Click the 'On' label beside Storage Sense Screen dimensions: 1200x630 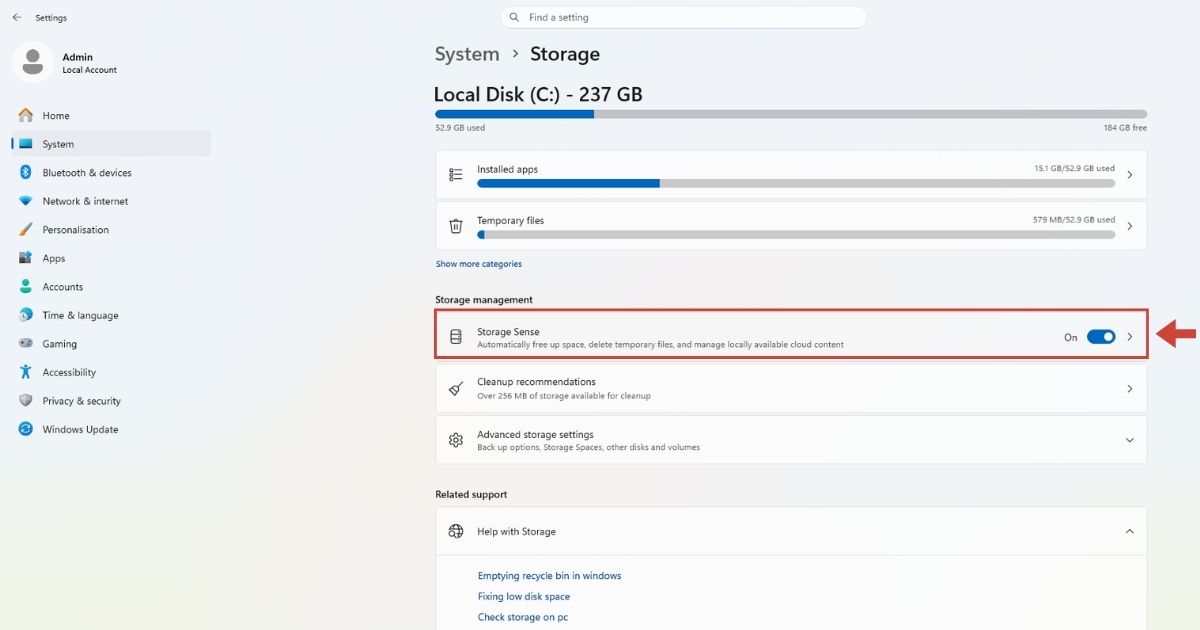point(1071,338)
